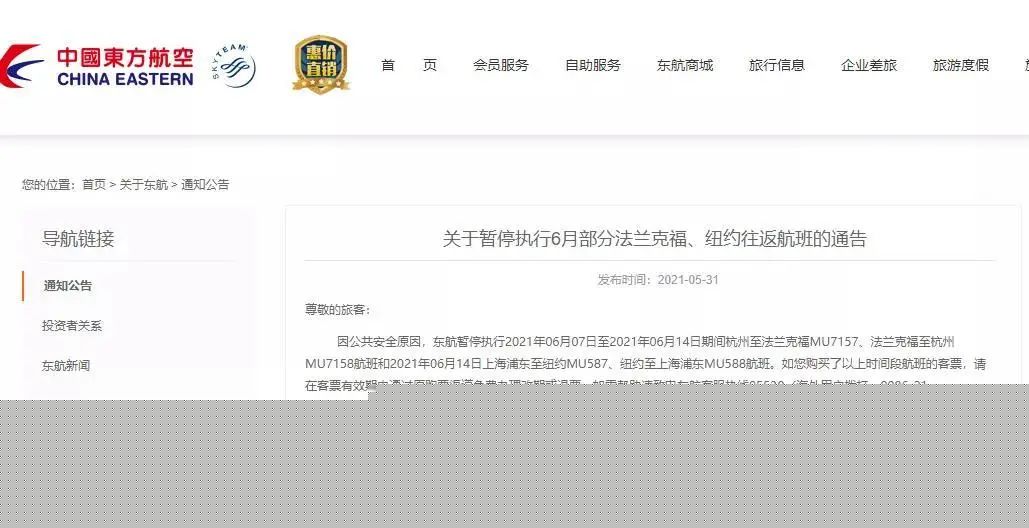This screenshot has width=1029, height=528.
Task: Click the SkyTeam alliance logo
Action: [x=233, y=66]
